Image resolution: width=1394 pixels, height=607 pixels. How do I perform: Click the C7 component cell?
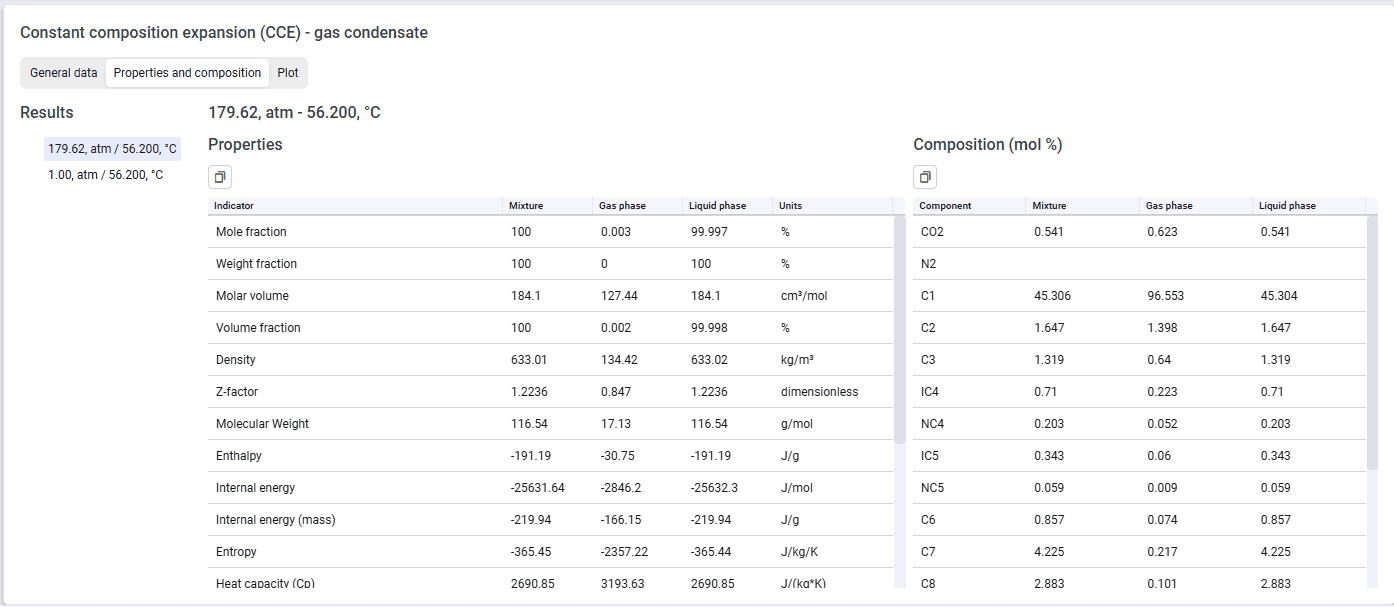(x=970, y=552)
